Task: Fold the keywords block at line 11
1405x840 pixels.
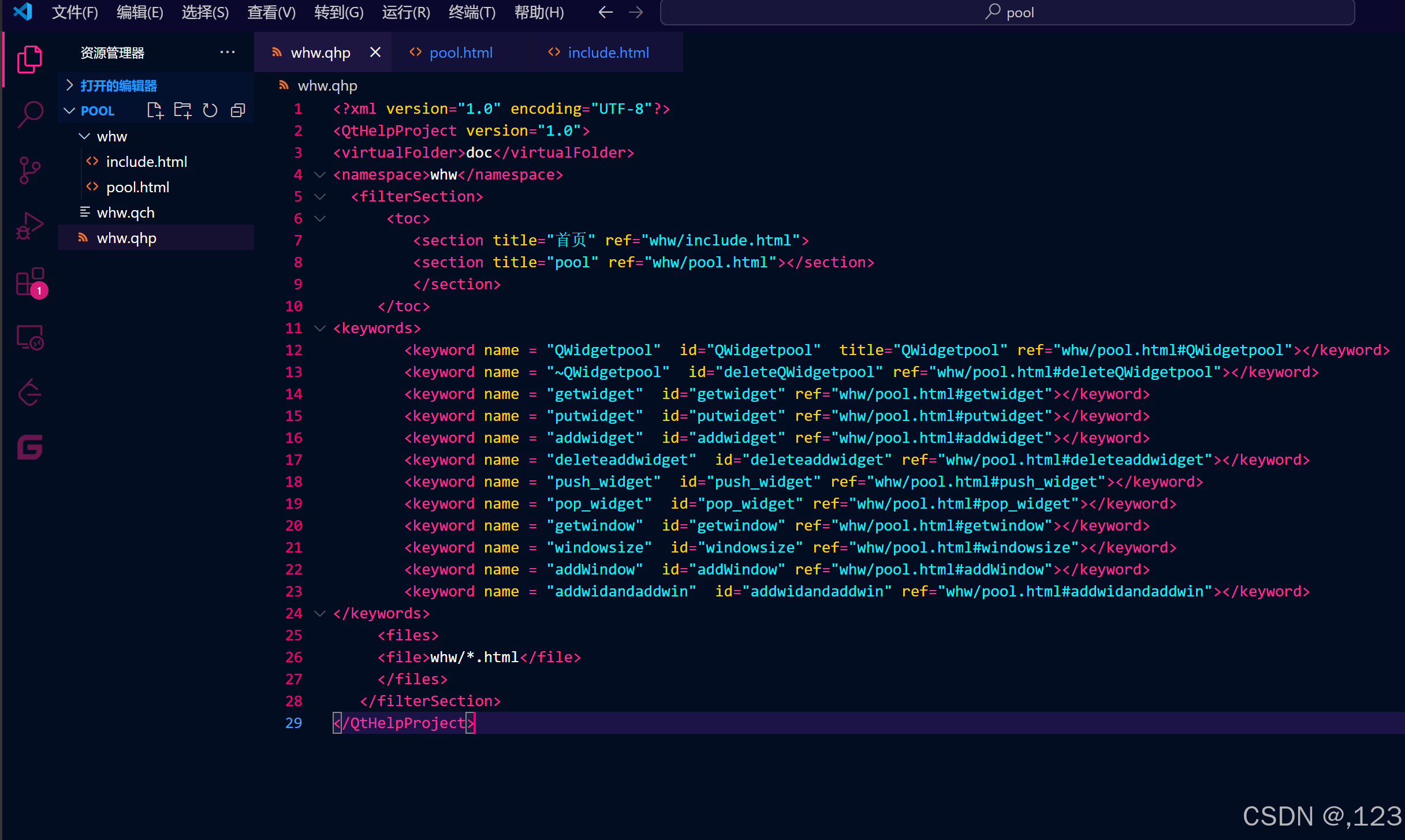Action: 319,328
